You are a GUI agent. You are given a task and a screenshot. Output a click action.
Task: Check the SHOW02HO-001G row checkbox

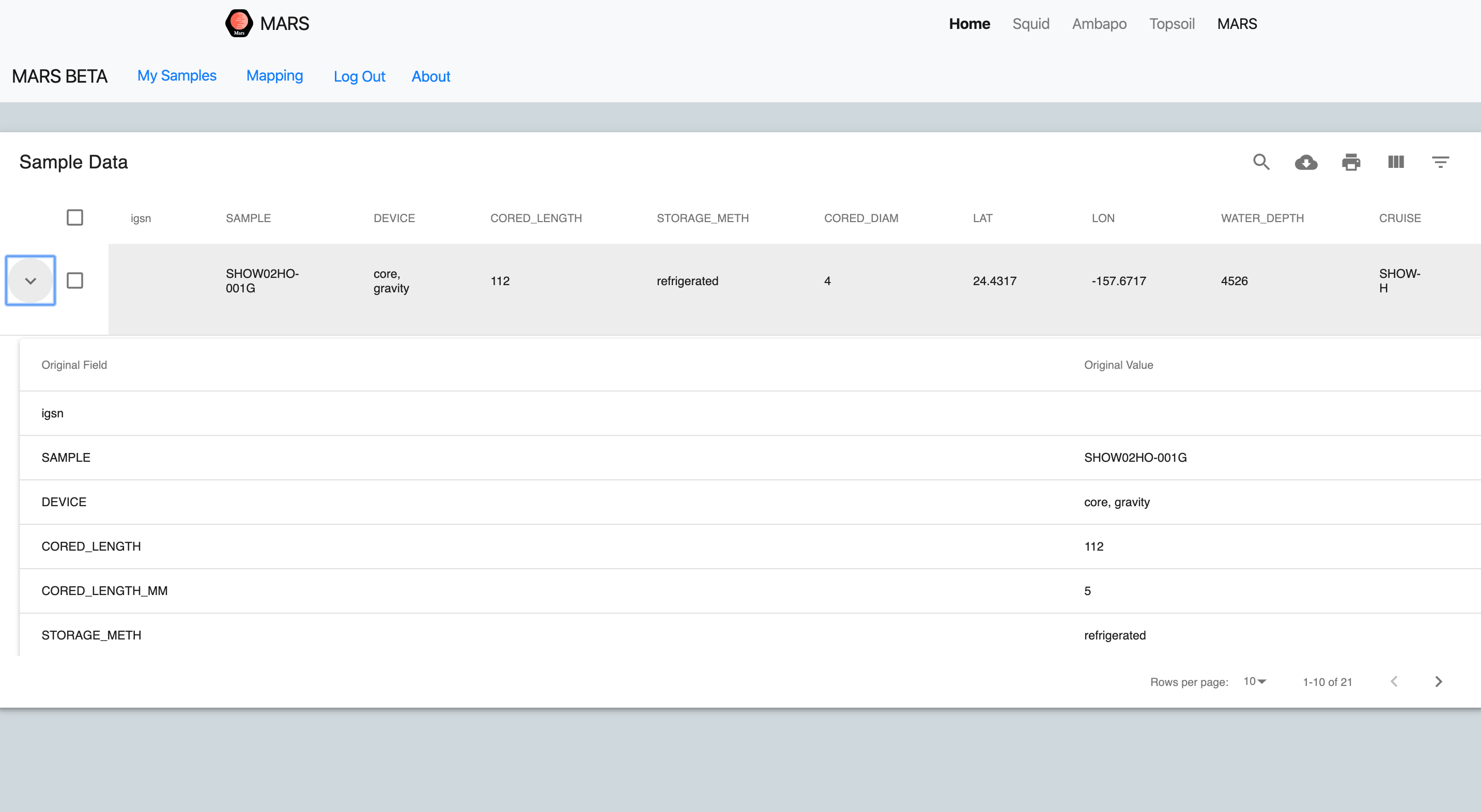pos(75,280)
